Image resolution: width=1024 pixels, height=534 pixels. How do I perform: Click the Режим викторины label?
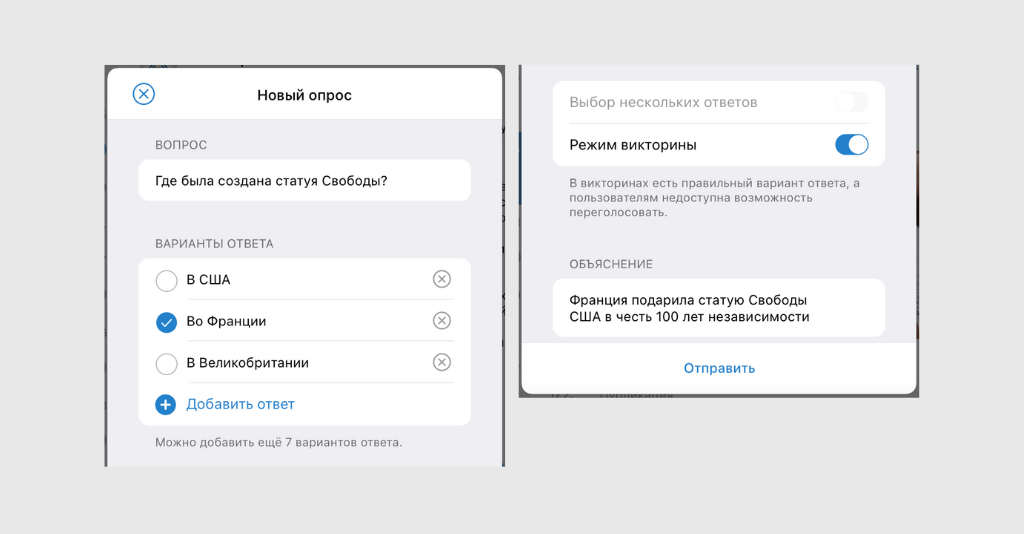(632, 145)
